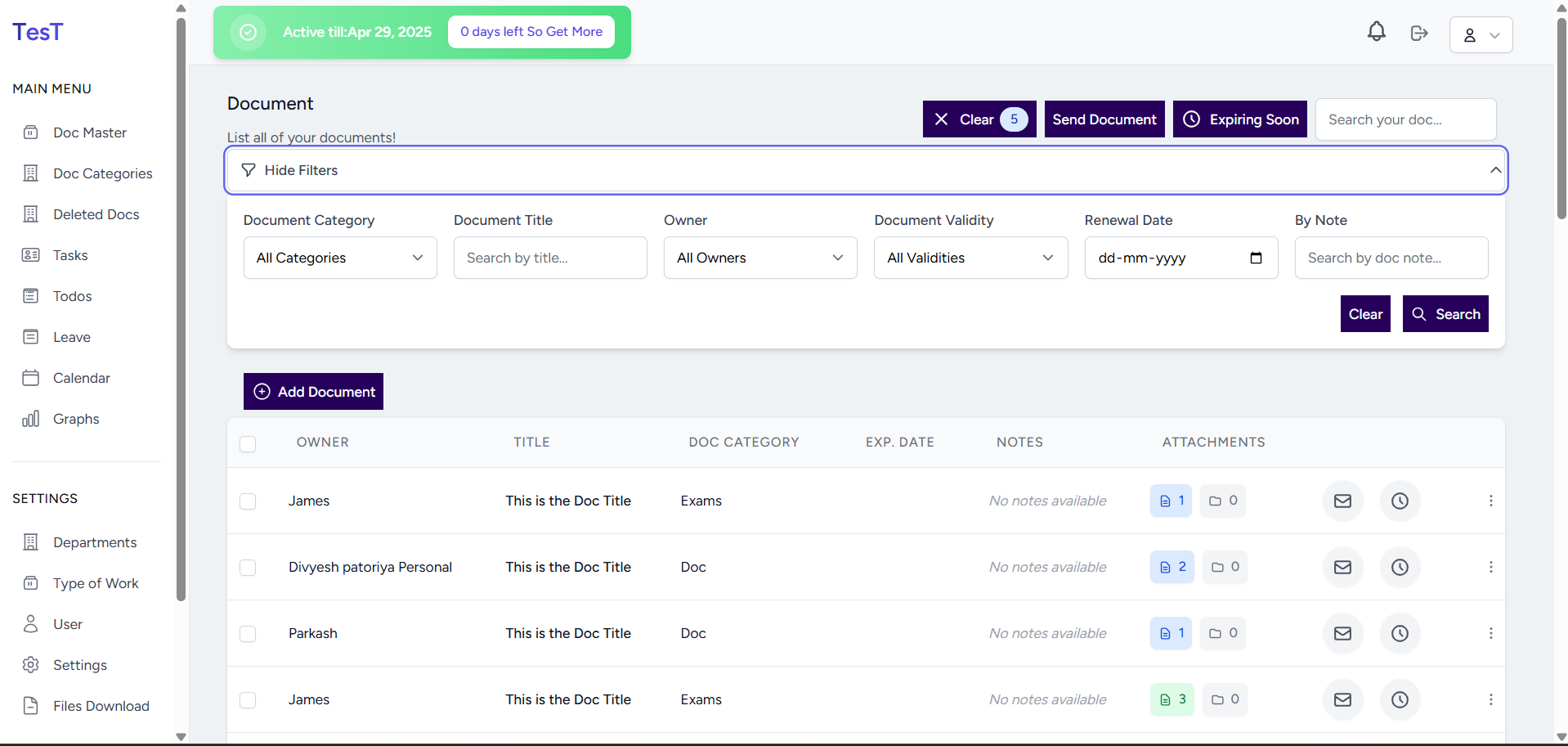Click the sidebar scrollbar thumb
The width and height of the screenshot is (1568, 746).
[x=181, y=309]
